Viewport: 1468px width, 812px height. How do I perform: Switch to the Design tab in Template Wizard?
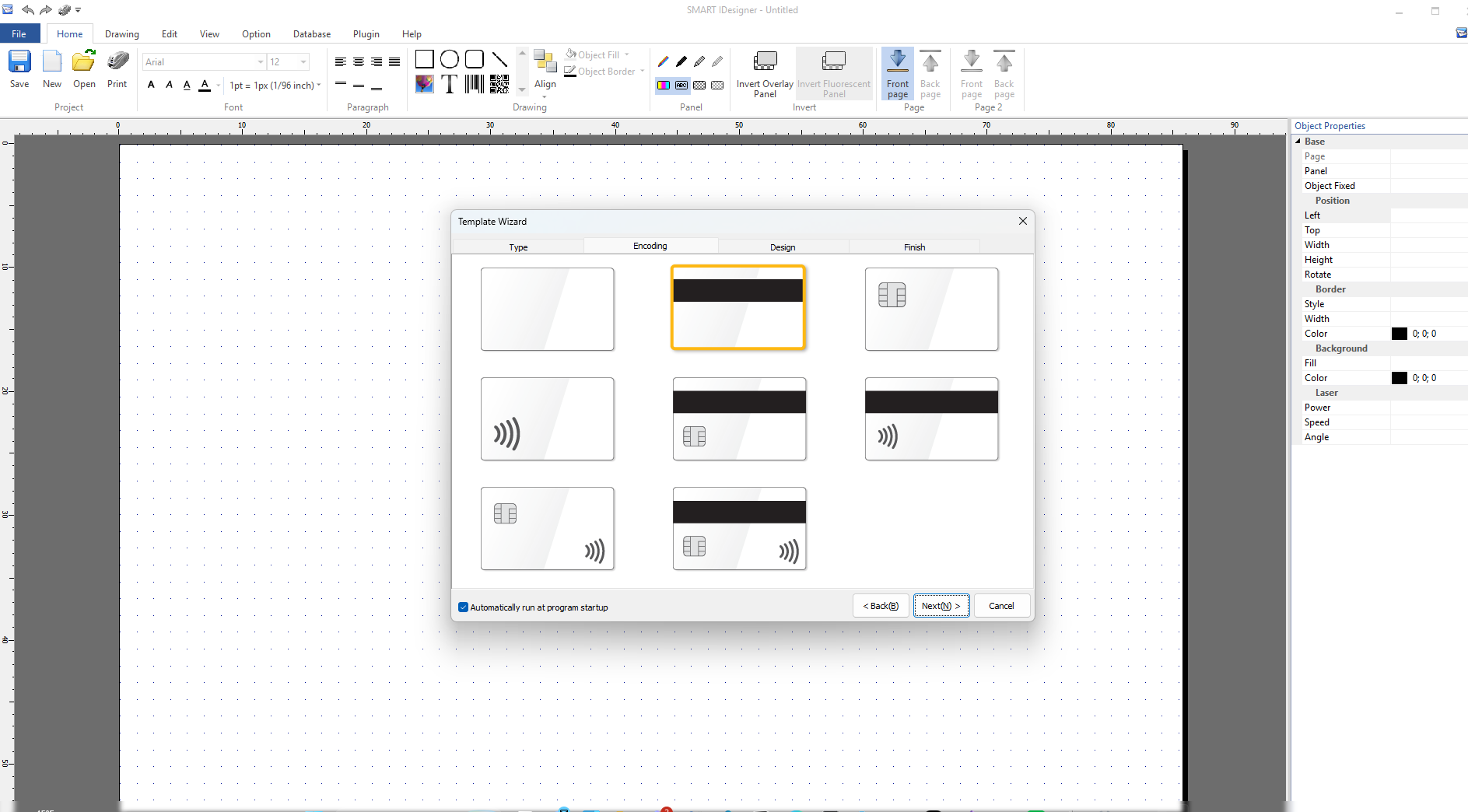coord(783,247)
